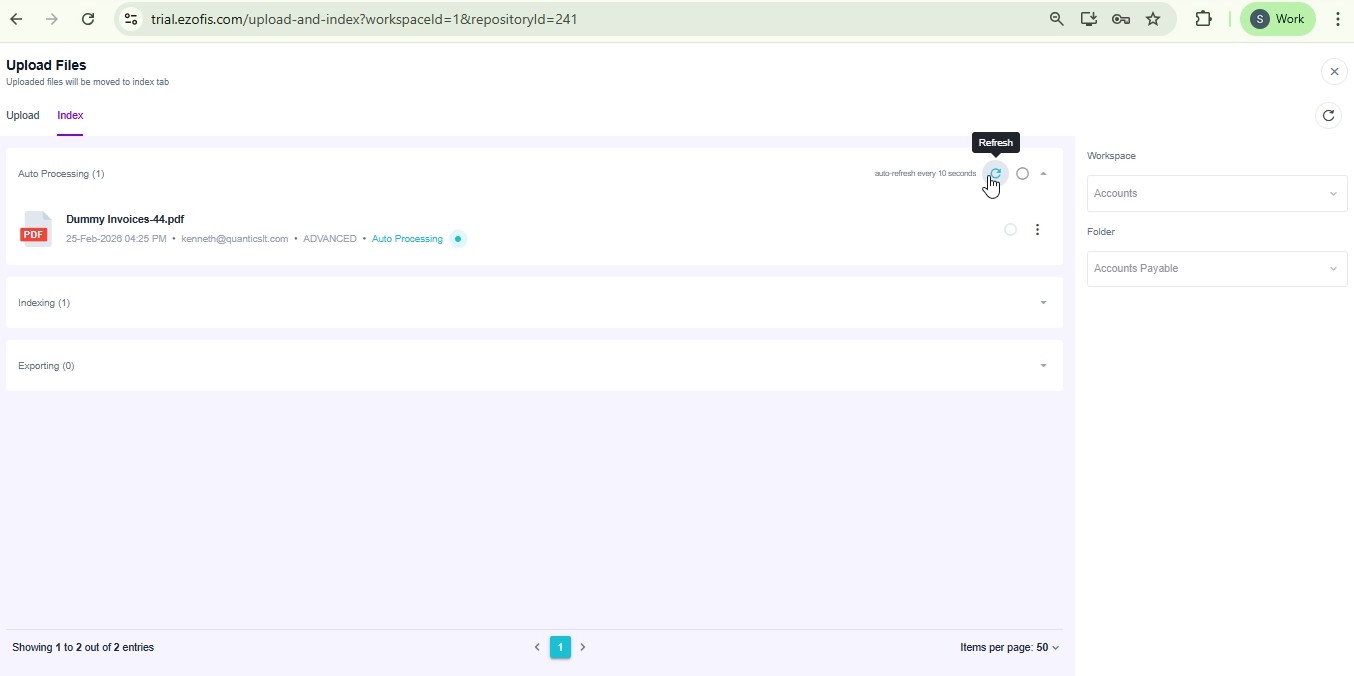Viewport: 1354px width, 676px height.
Task: Click the top-right panel refresh icon
Action: (1328, 116)
